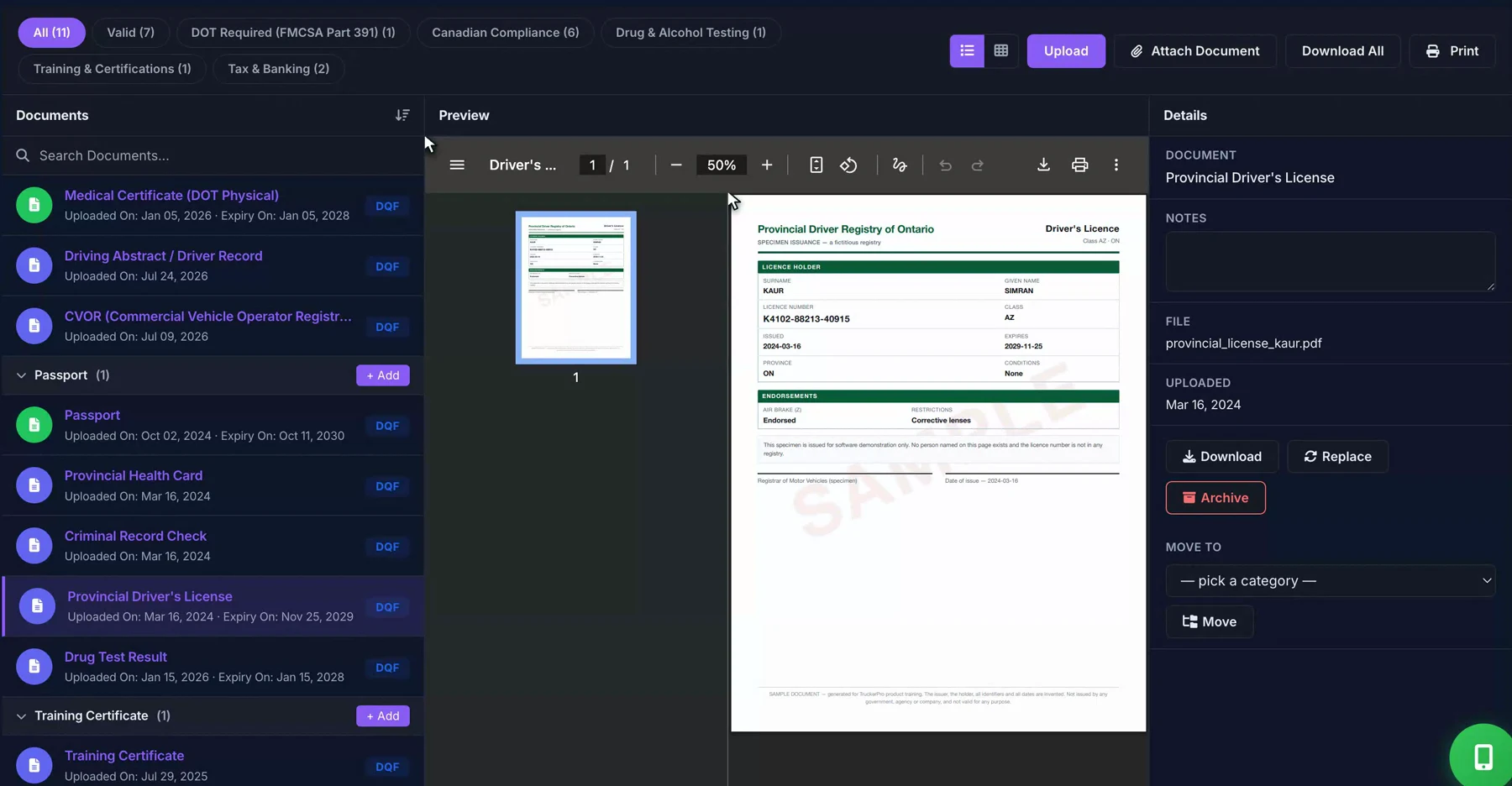Screen dimensions: 1512x786
Task: Toggle PDF sidebar hamburger menu
Action: 457,165
